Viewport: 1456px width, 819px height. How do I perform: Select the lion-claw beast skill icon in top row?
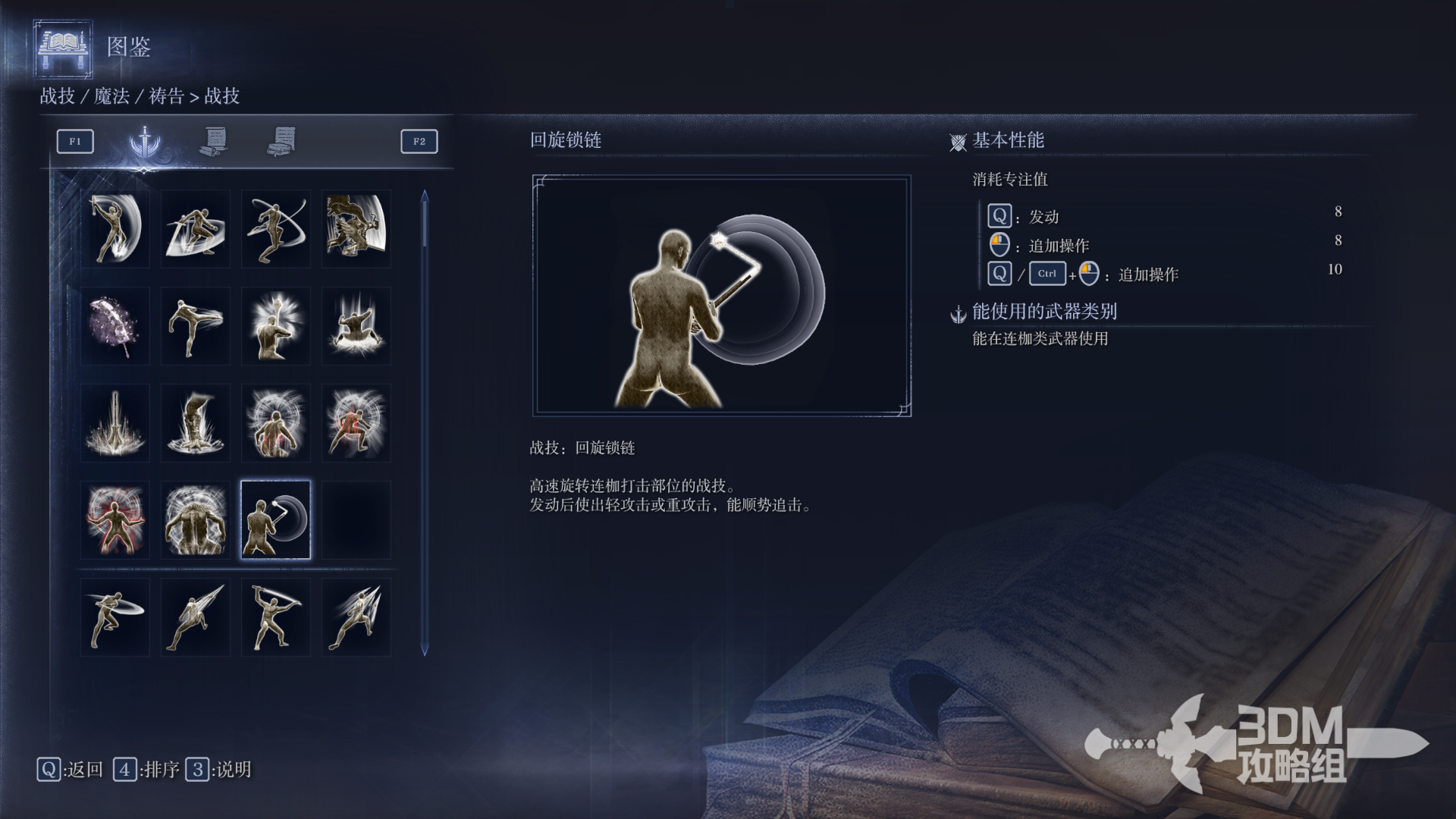[356, 229]
